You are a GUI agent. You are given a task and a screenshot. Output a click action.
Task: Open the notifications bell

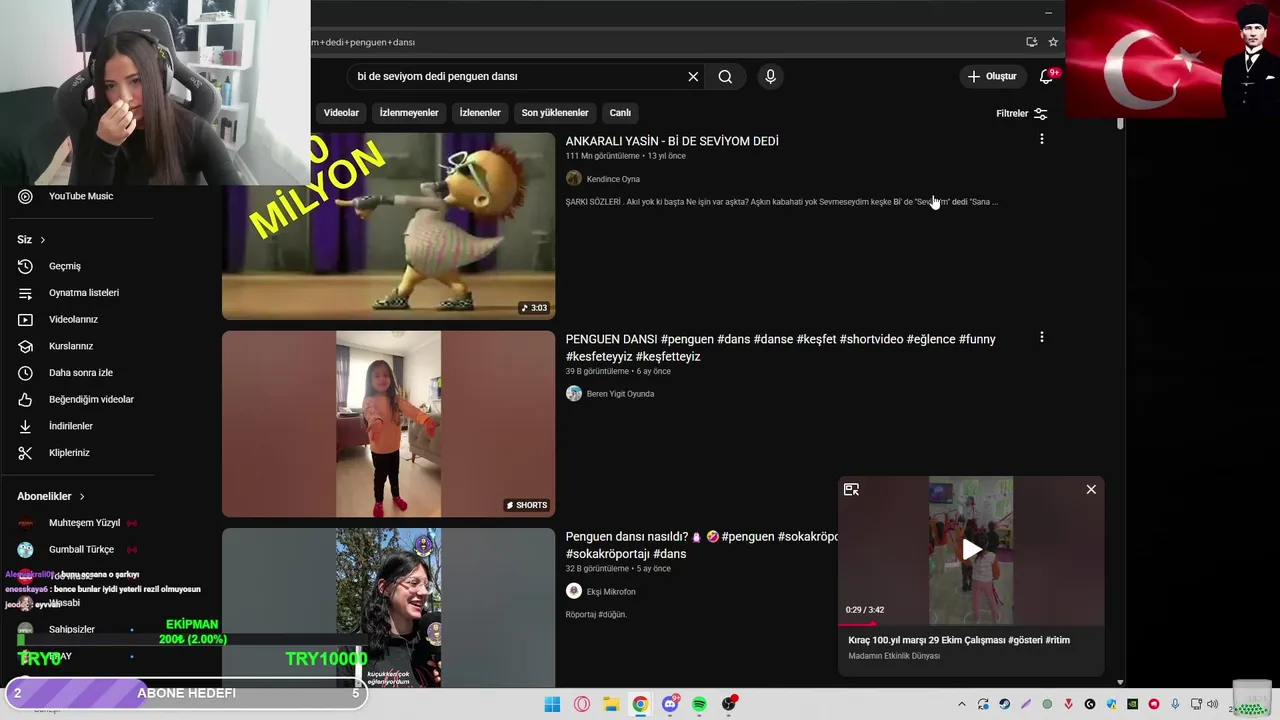(x=1046, y=76)
